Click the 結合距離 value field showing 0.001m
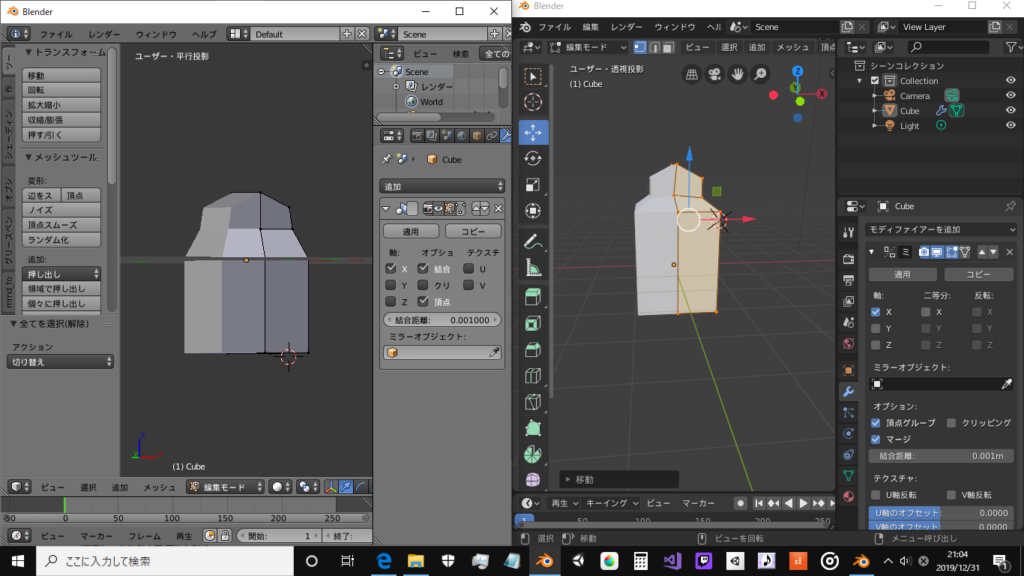 tap(940, 456)
